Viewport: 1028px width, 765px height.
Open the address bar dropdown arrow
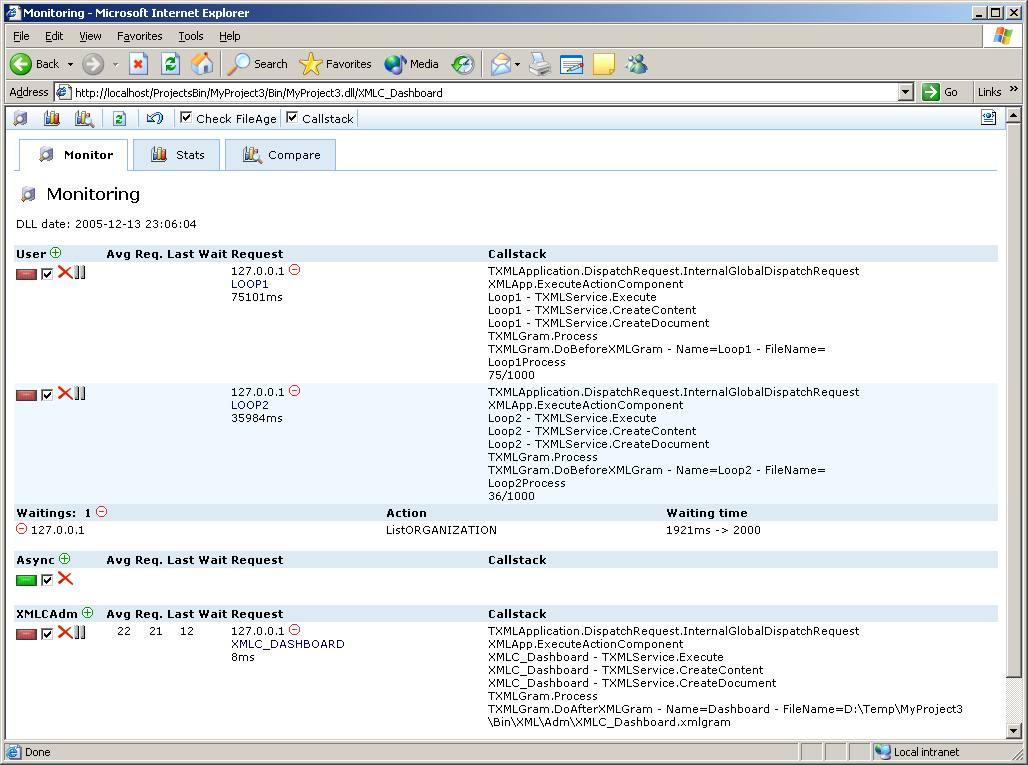(905, 92)
